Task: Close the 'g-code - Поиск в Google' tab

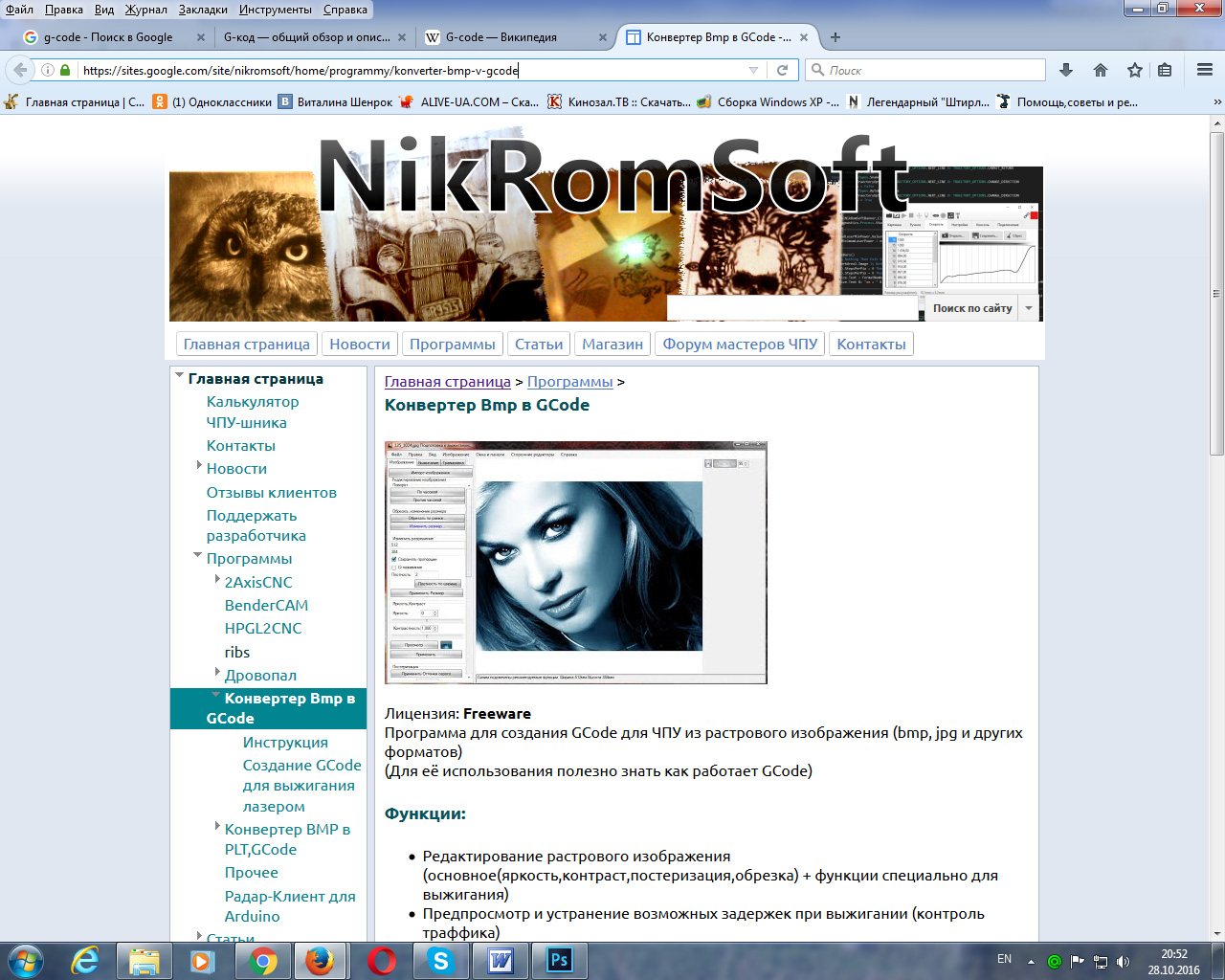Action: click(x=201, y=37)
